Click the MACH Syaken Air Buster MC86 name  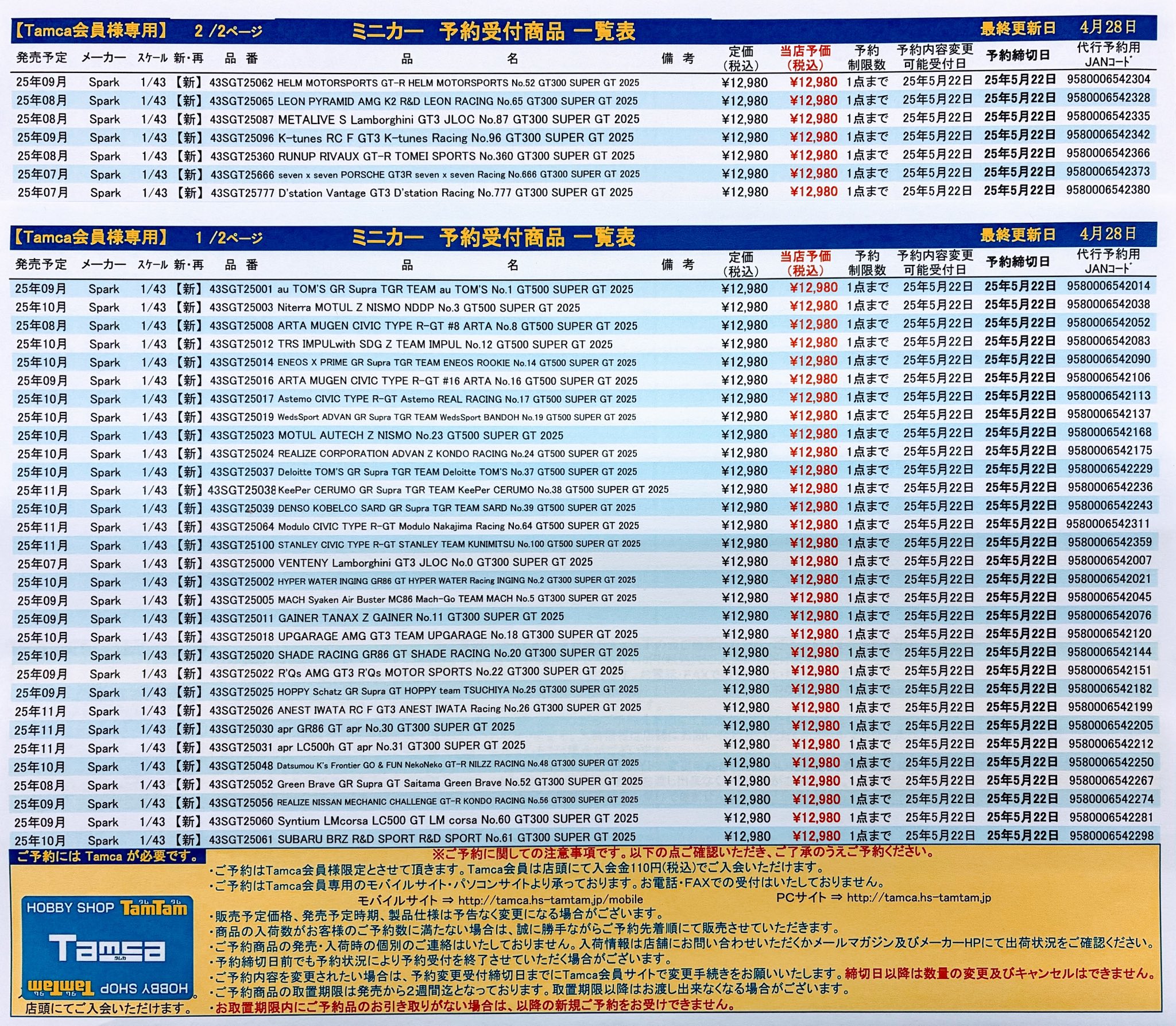[x=457, y=599]
